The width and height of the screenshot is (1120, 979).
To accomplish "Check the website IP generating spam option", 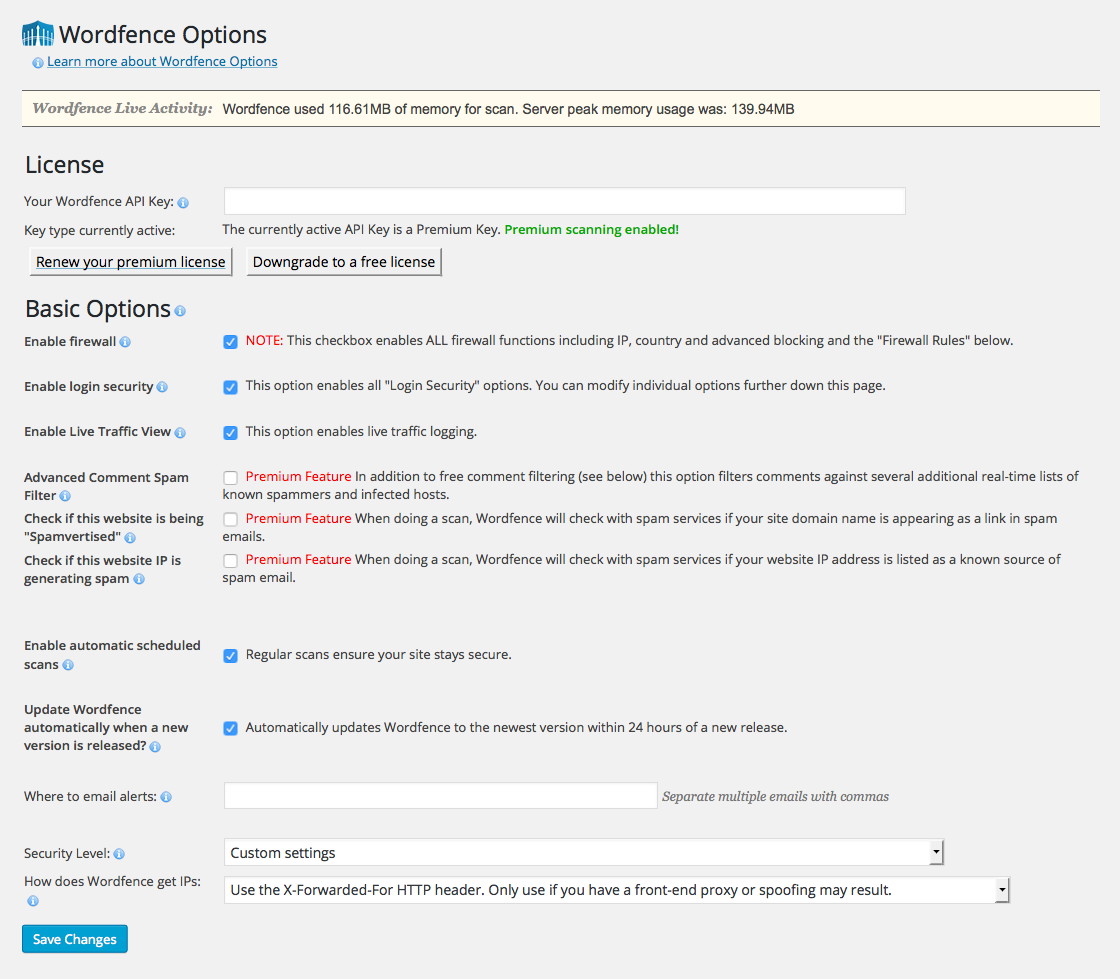I will click(230, 561).
